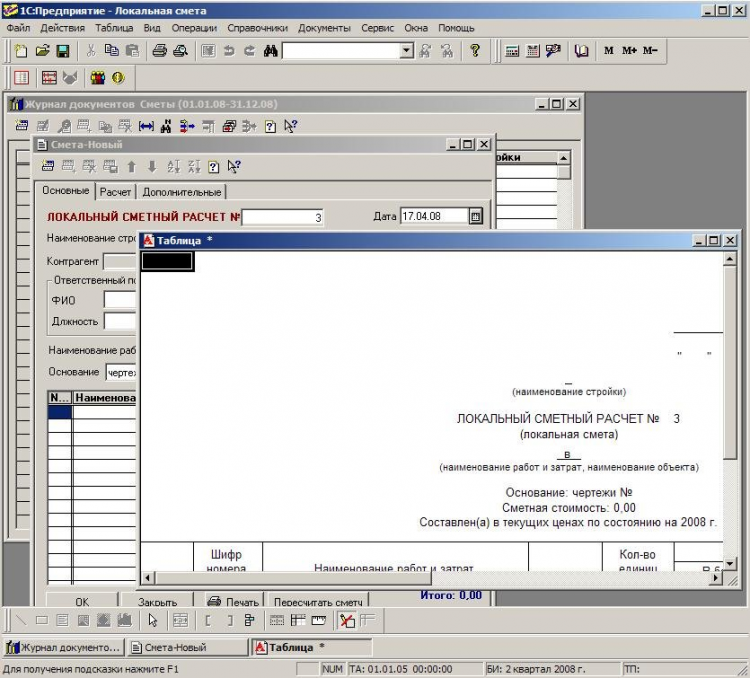This screenshot has width=750, height=678.
Task: Open the Действия menu
Action: click(x=62, y=28)
